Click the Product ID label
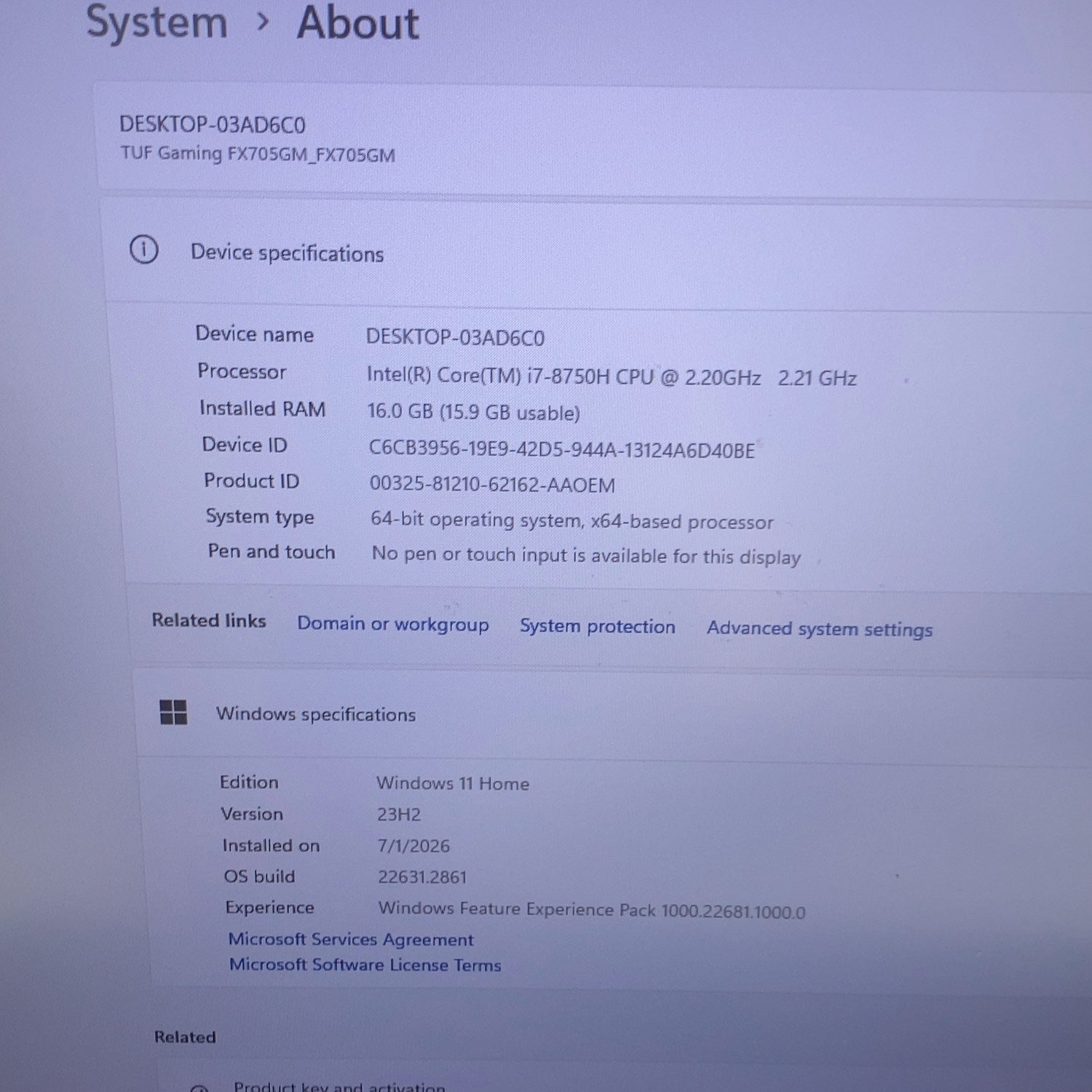 click(x=251, y=481)
